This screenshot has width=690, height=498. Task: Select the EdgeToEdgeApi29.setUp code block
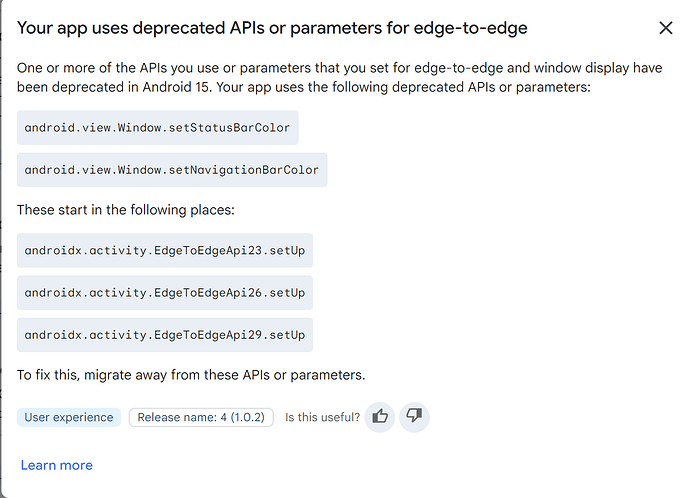(x=165, y=335)
